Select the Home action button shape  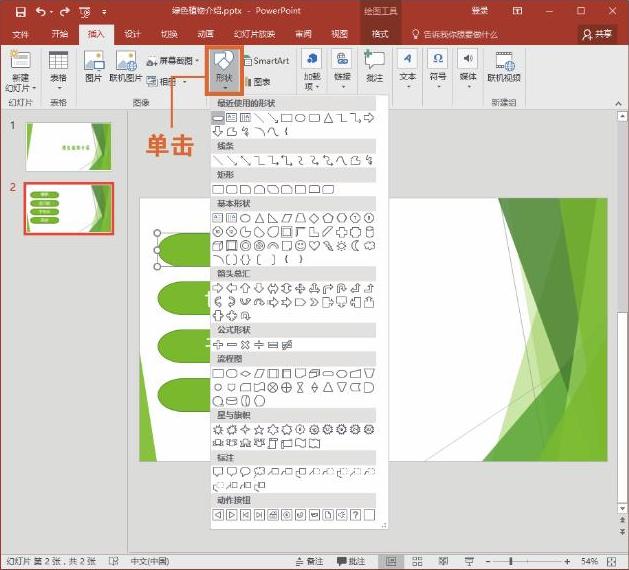[x=273, y=515]
